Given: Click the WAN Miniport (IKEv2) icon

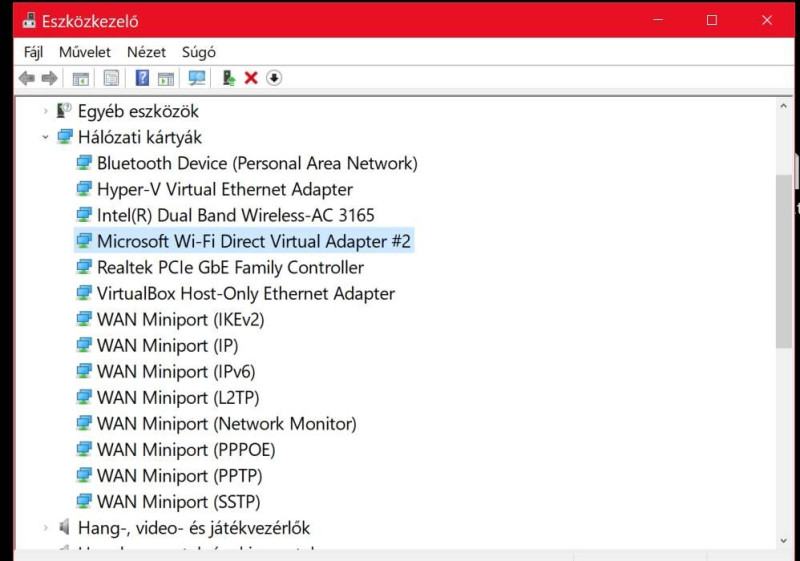Looking at the screenshot, I should click(x=84, y=319).
